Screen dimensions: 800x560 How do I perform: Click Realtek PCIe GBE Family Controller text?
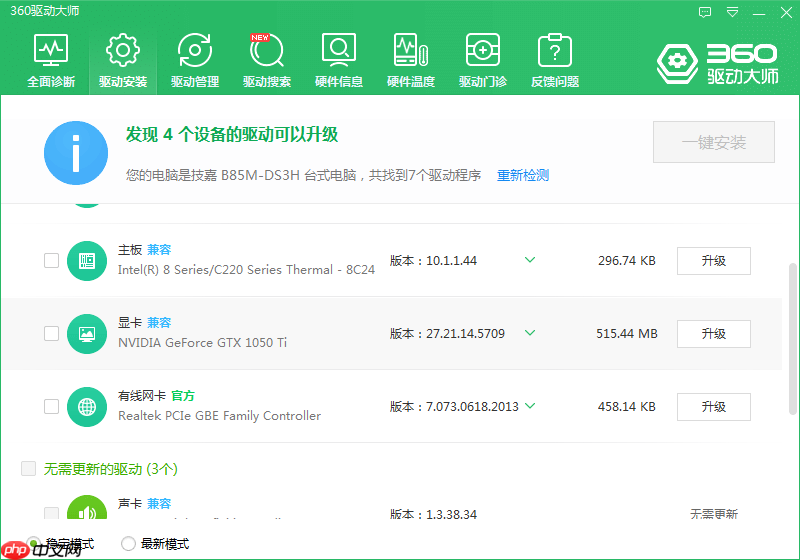219,416
